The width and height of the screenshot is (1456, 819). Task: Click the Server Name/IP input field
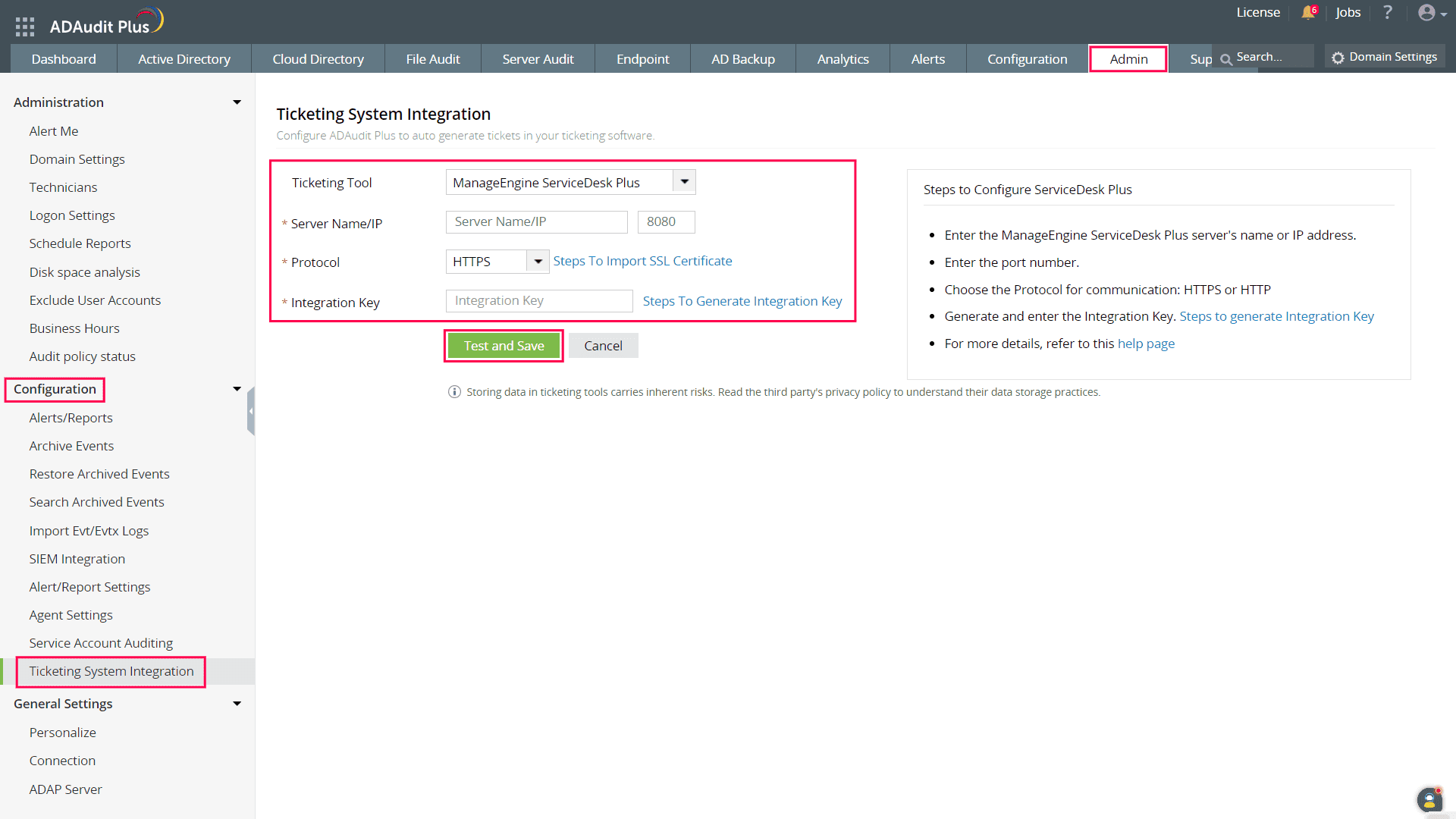pos(536,221)
